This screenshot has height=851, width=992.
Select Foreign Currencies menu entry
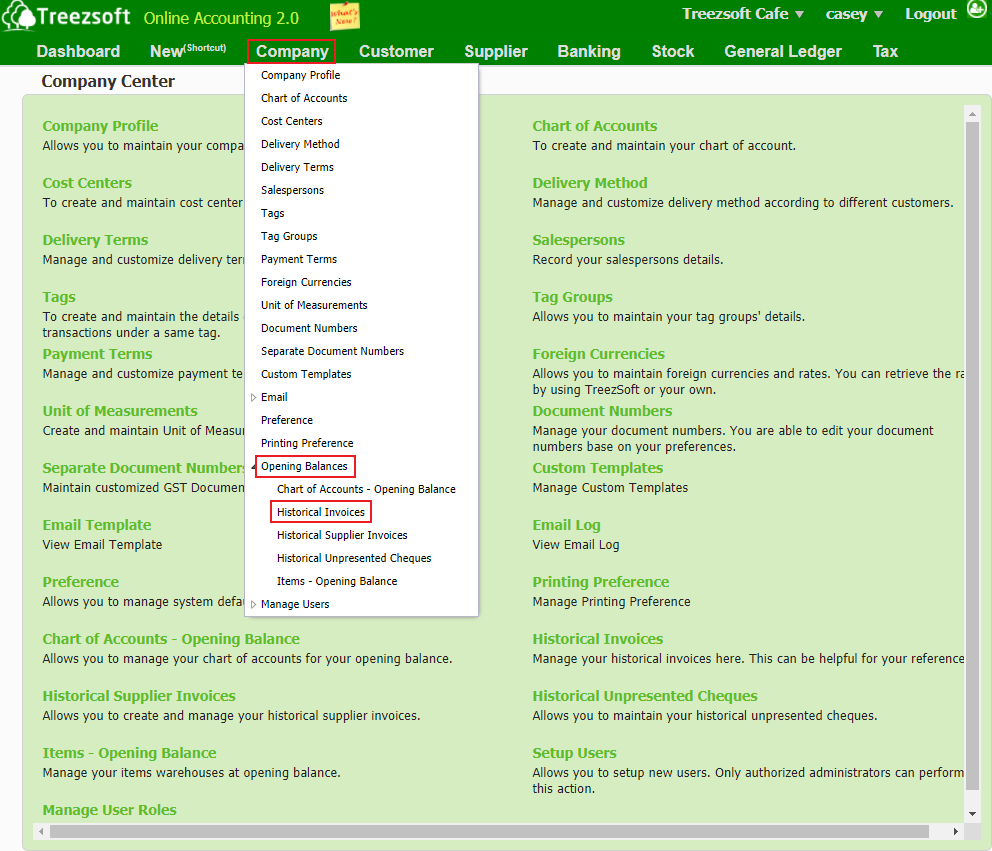coord(306,282)
